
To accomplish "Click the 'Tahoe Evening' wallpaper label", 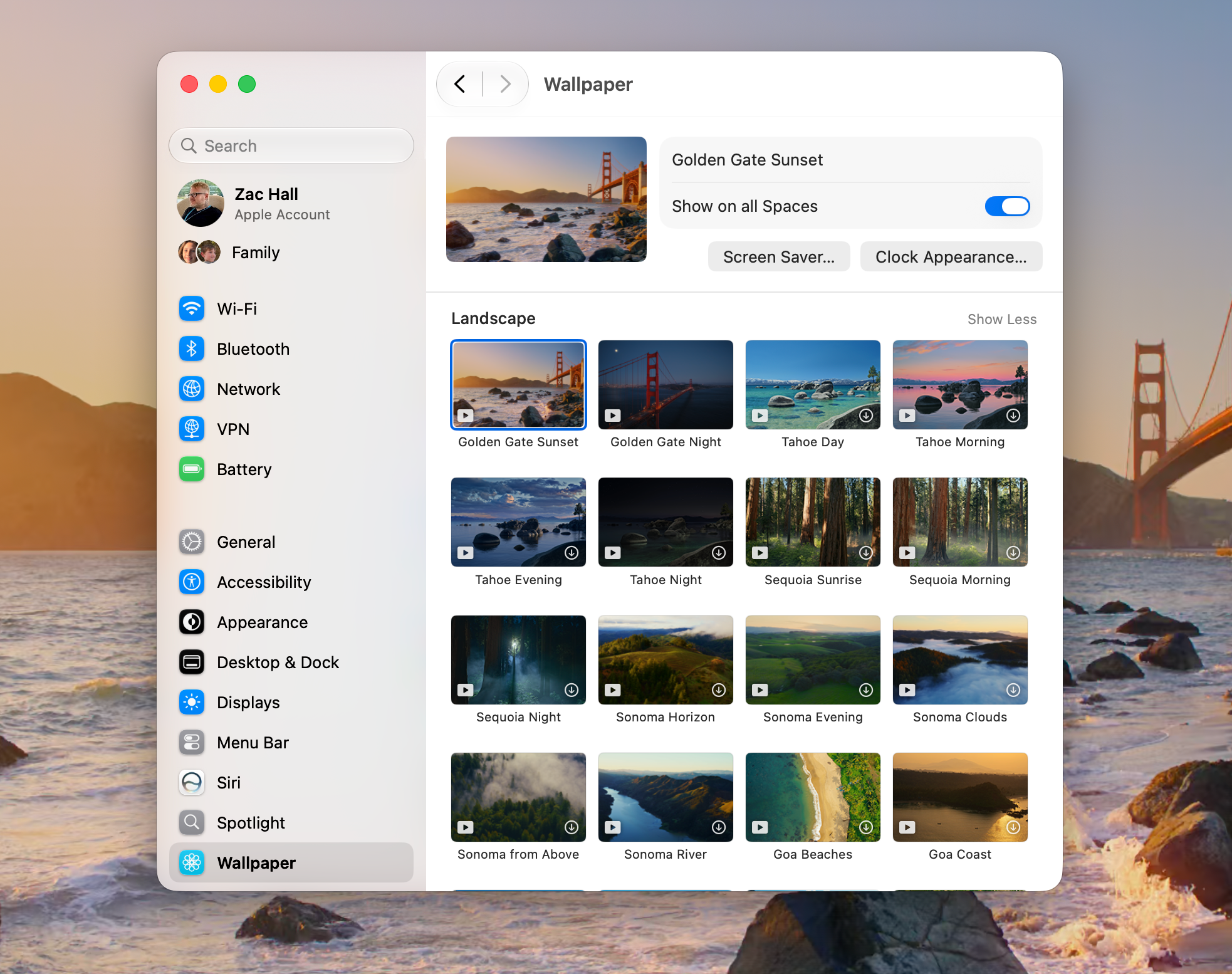I will pyautogui.click(x=518, y=580).
